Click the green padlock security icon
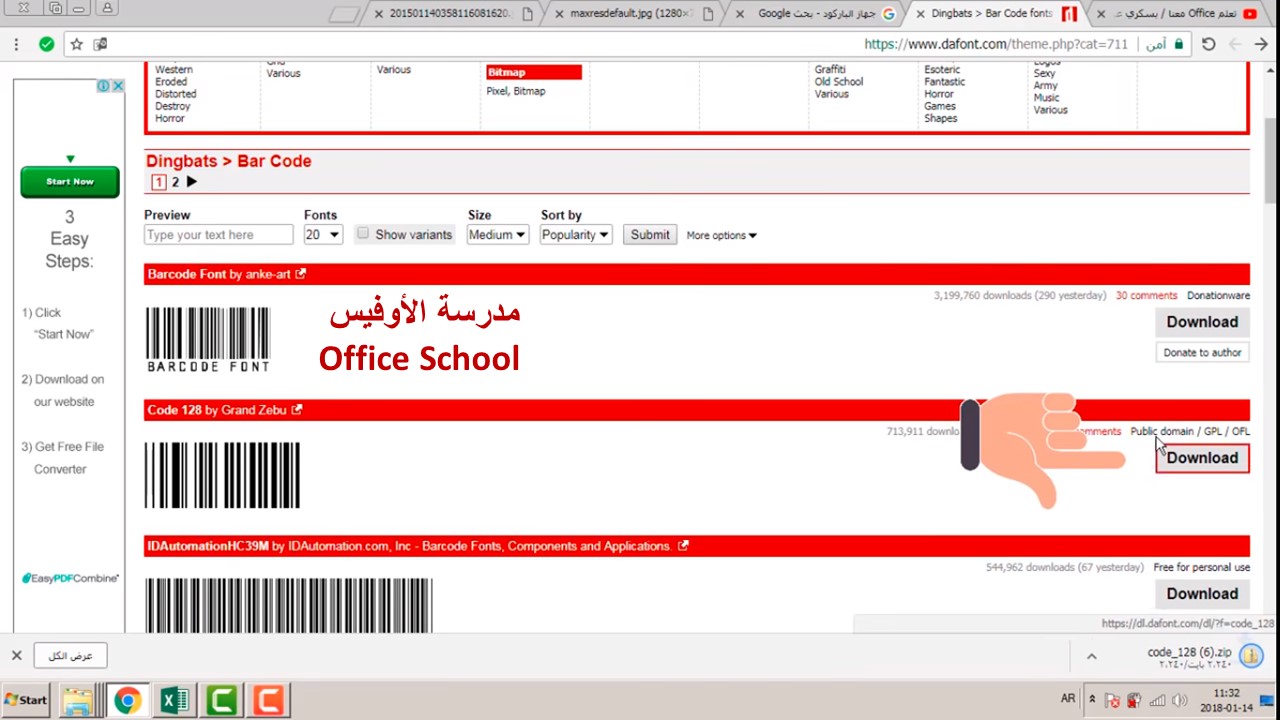Viewport: 1280px width, 720px height. pyautogui.click(x=1178, y=44)
